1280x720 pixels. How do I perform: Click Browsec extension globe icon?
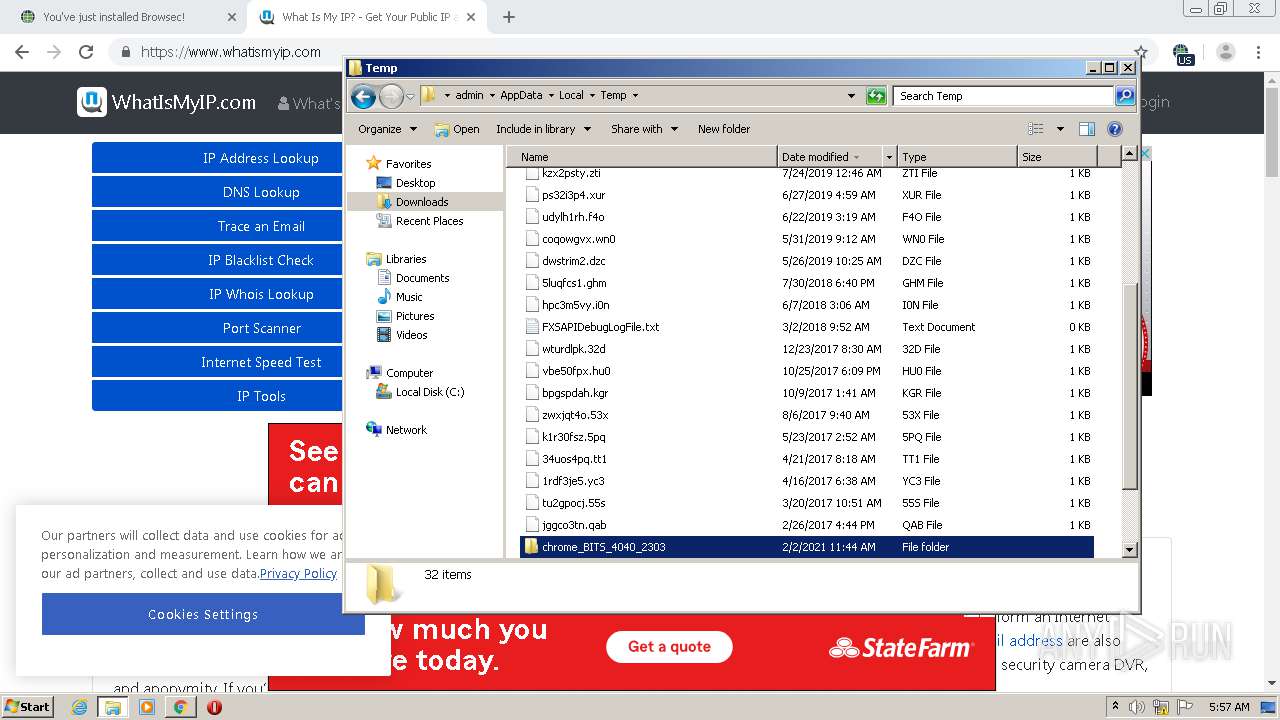pyautogui.click(x=1183, y=53)
